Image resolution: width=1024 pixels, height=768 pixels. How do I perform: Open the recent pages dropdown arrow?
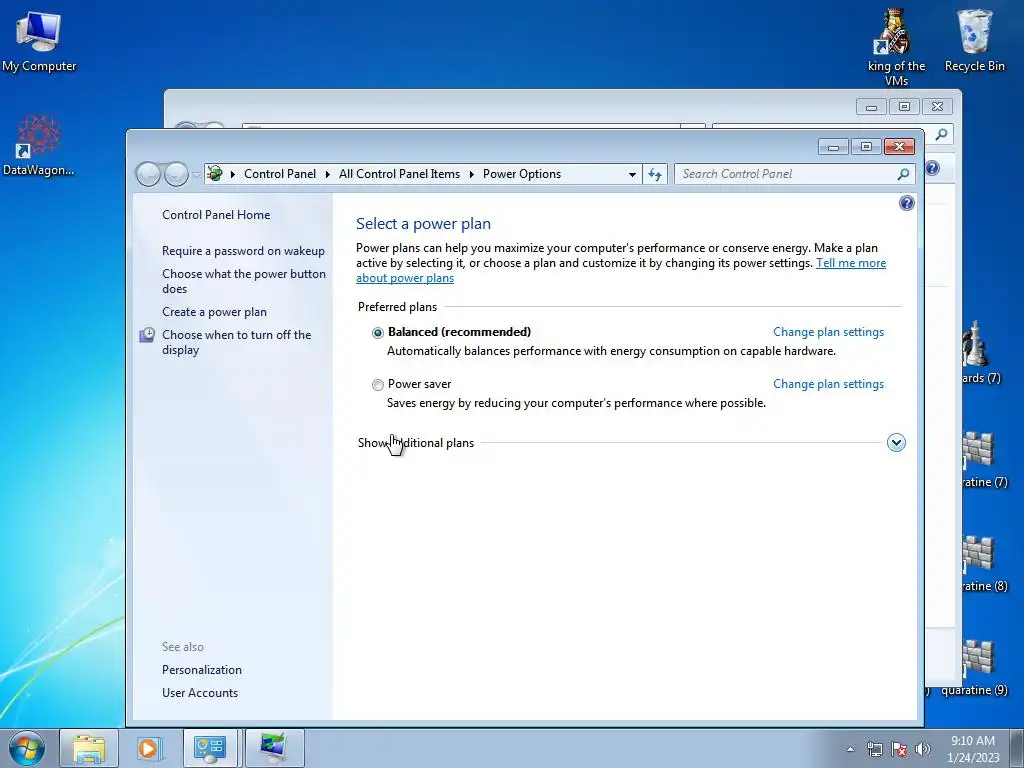tap(195, 175)
